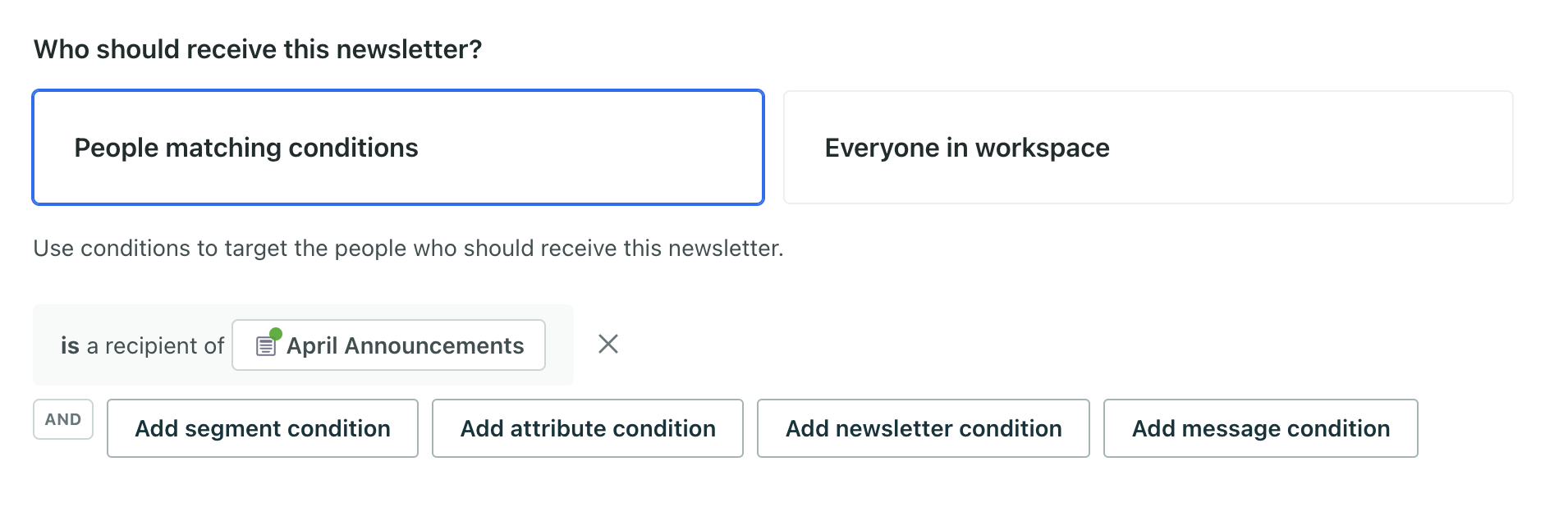Click the newsletter document icon in chip
Viewport: 1568px width, 530px height.
point(265,347)
